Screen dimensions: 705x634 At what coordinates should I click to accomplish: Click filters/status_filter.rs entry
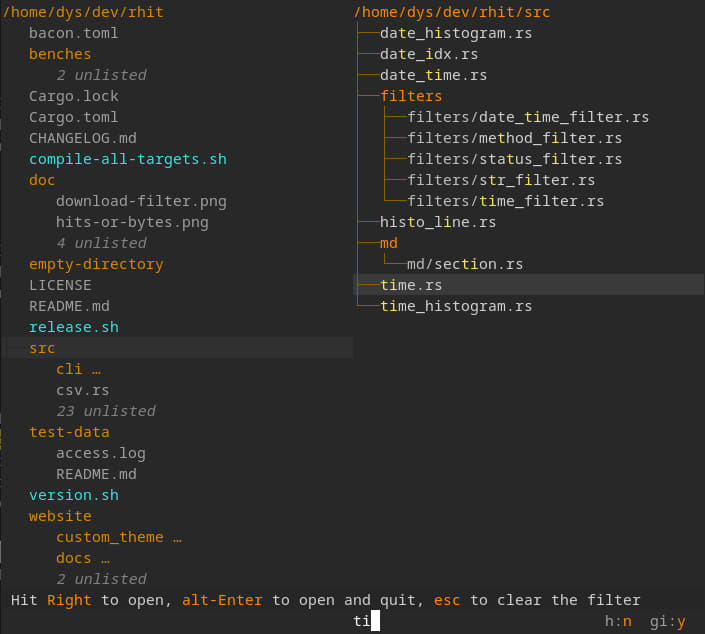[x=514, y=159]
